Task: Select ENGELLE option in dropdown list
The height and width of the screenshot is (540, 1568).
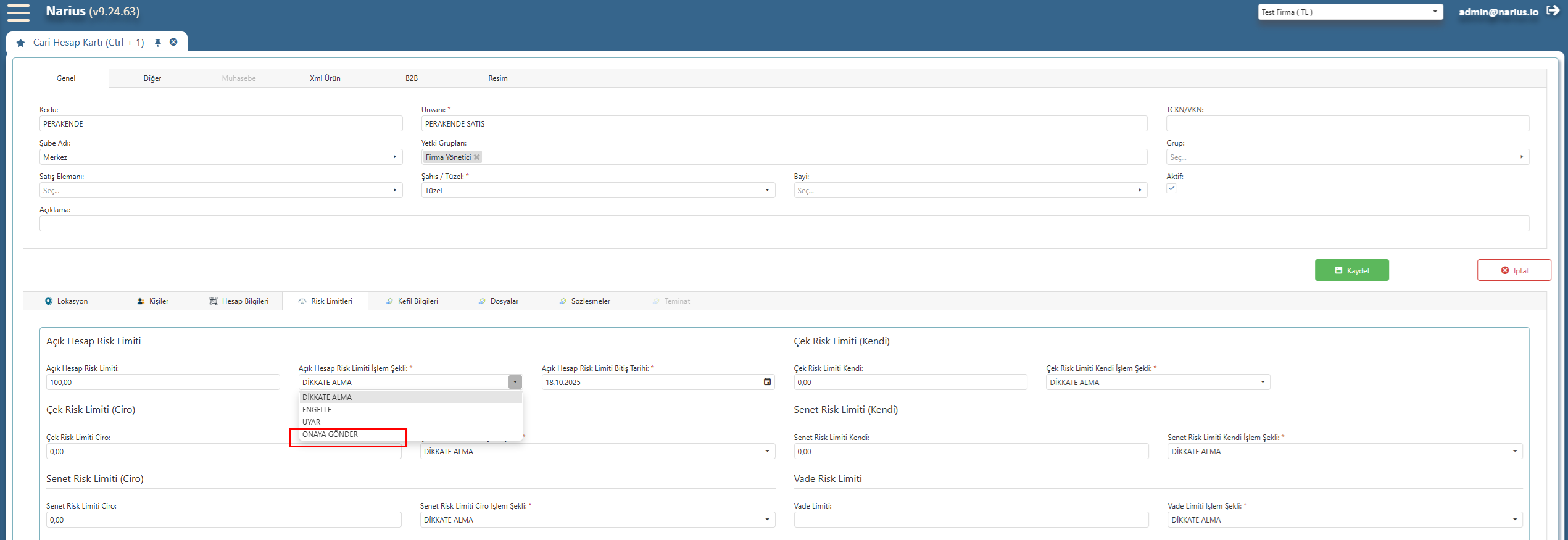Action: click(x=410, y=410)
